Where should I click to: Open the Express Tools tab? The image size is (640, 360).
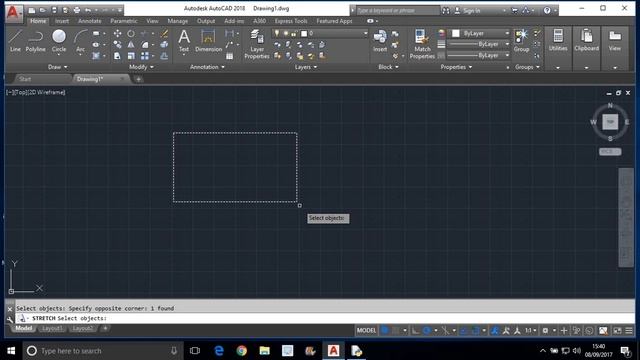(x=291, y=21)
